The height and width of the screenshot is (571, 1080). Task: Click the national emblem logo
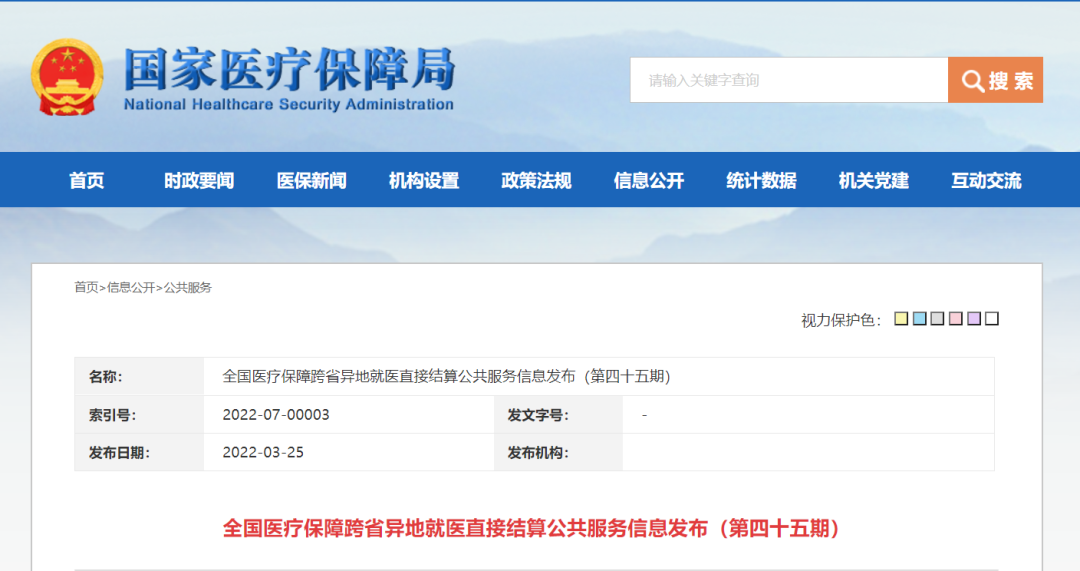point(67,78)
